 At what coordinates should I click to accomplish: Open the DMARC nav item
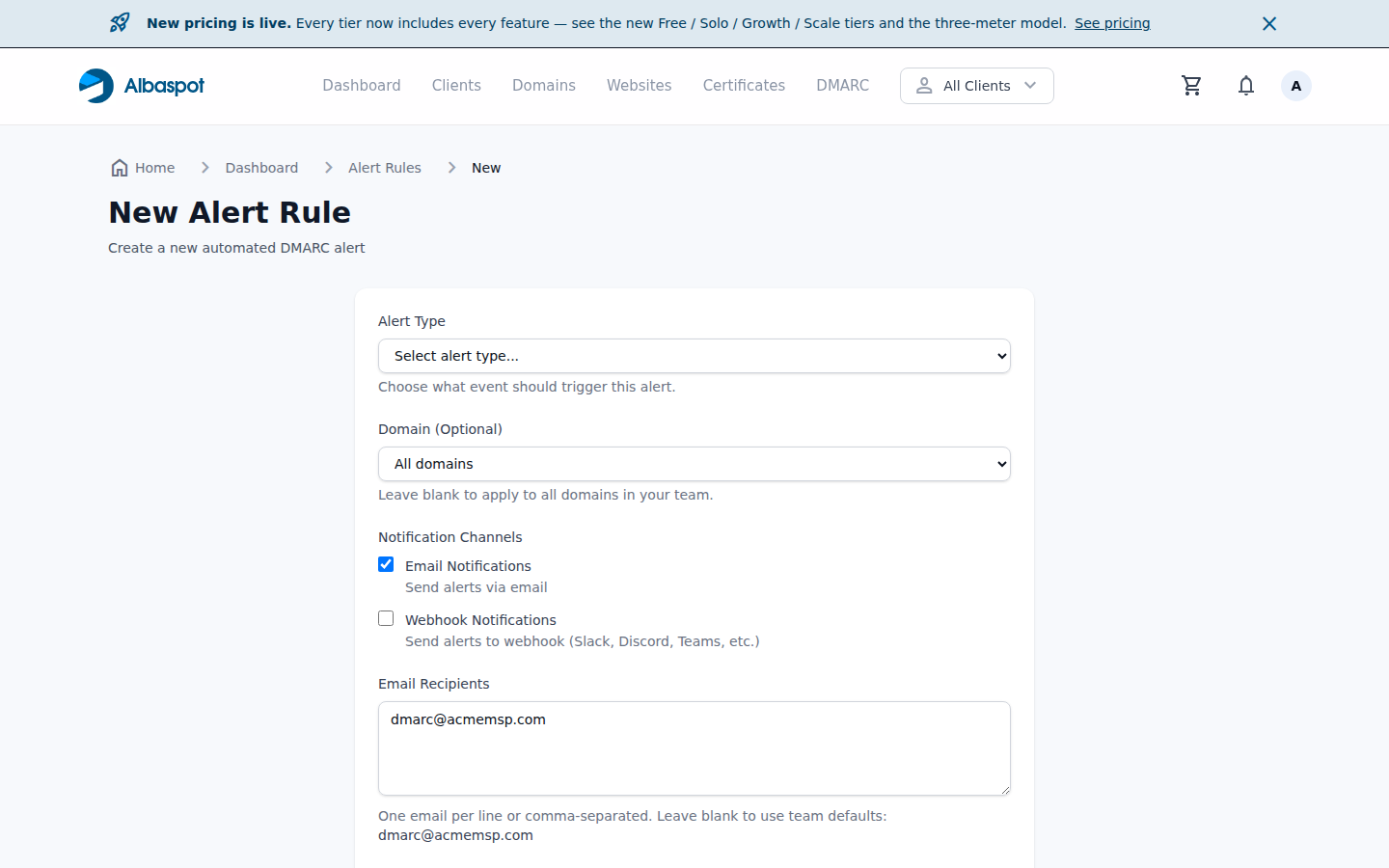point(842,86)
